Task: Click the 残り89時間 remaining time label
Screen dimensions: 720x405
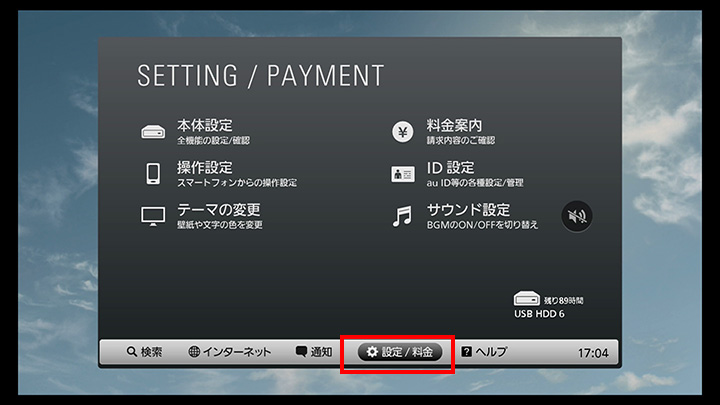Action: coord(563,301)
